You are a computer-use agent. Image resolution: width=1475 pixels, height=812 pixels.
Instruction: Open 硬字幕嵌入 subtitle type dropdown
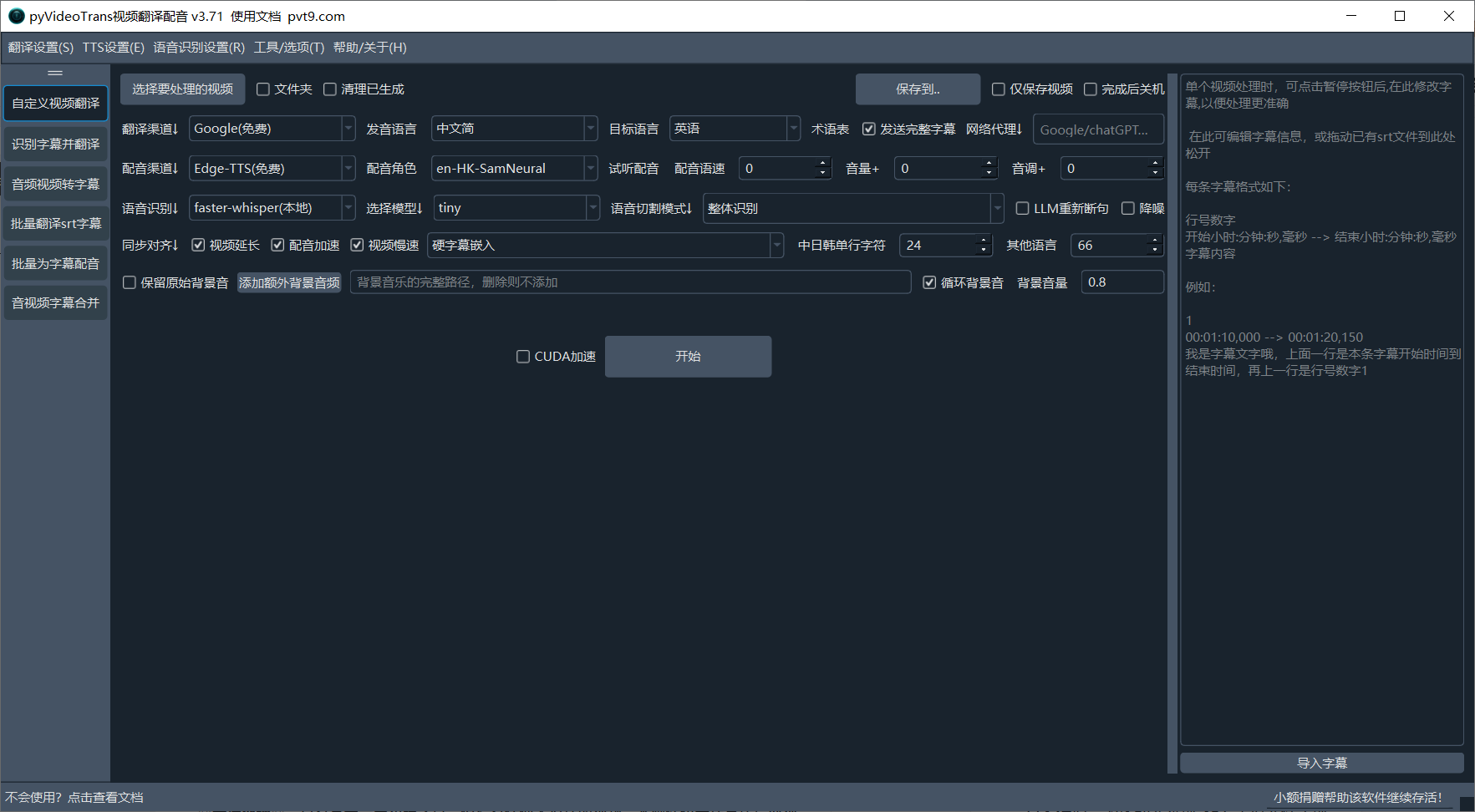coord(605,246)
